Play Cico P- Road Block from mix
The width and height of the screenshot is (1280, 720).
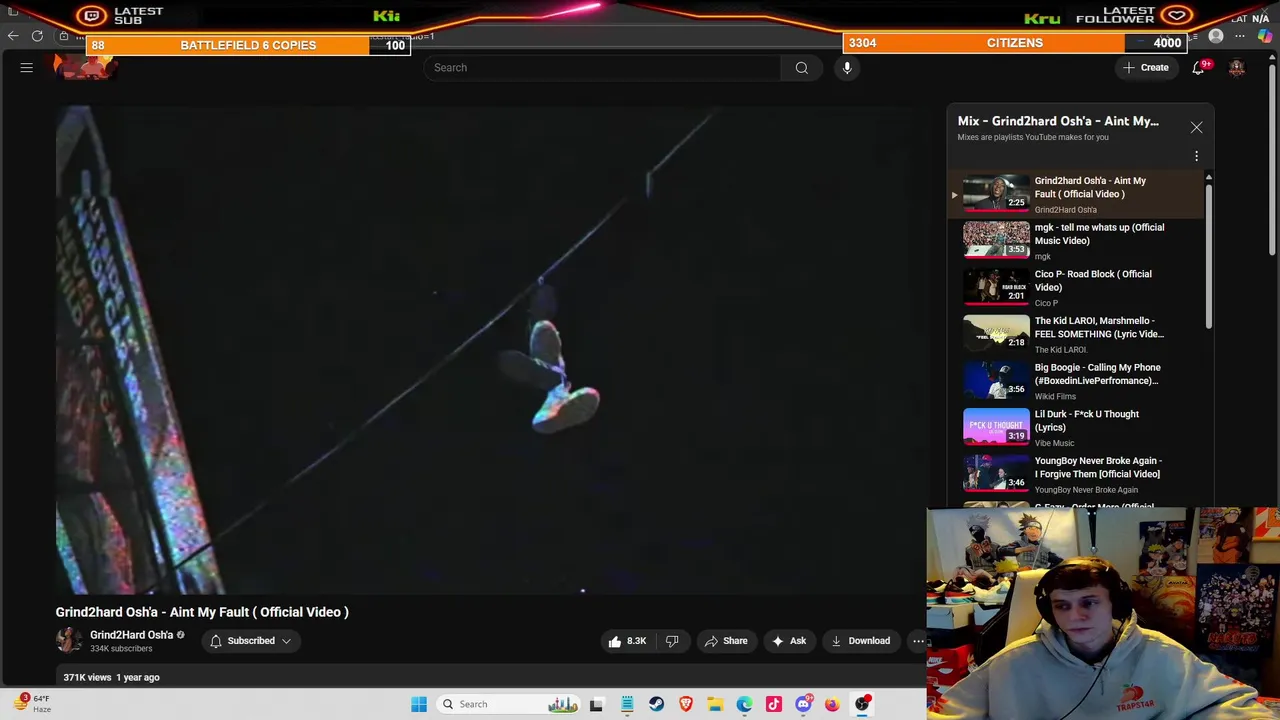[1075, 287]
